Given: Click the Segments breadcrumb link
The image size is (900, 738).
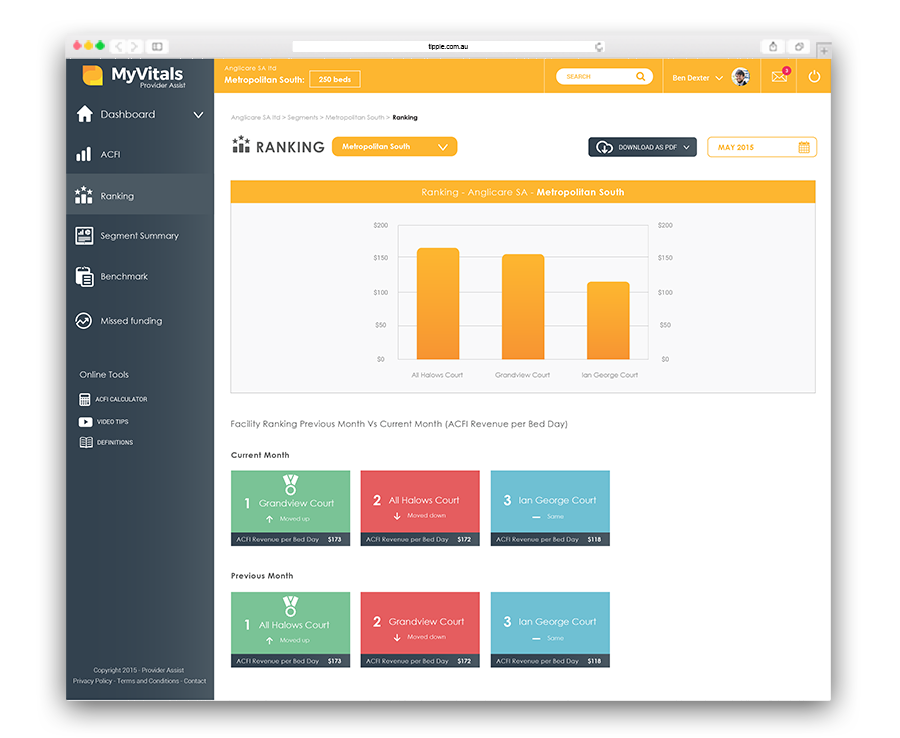Looking at the screenshot, I should [302, 118].
